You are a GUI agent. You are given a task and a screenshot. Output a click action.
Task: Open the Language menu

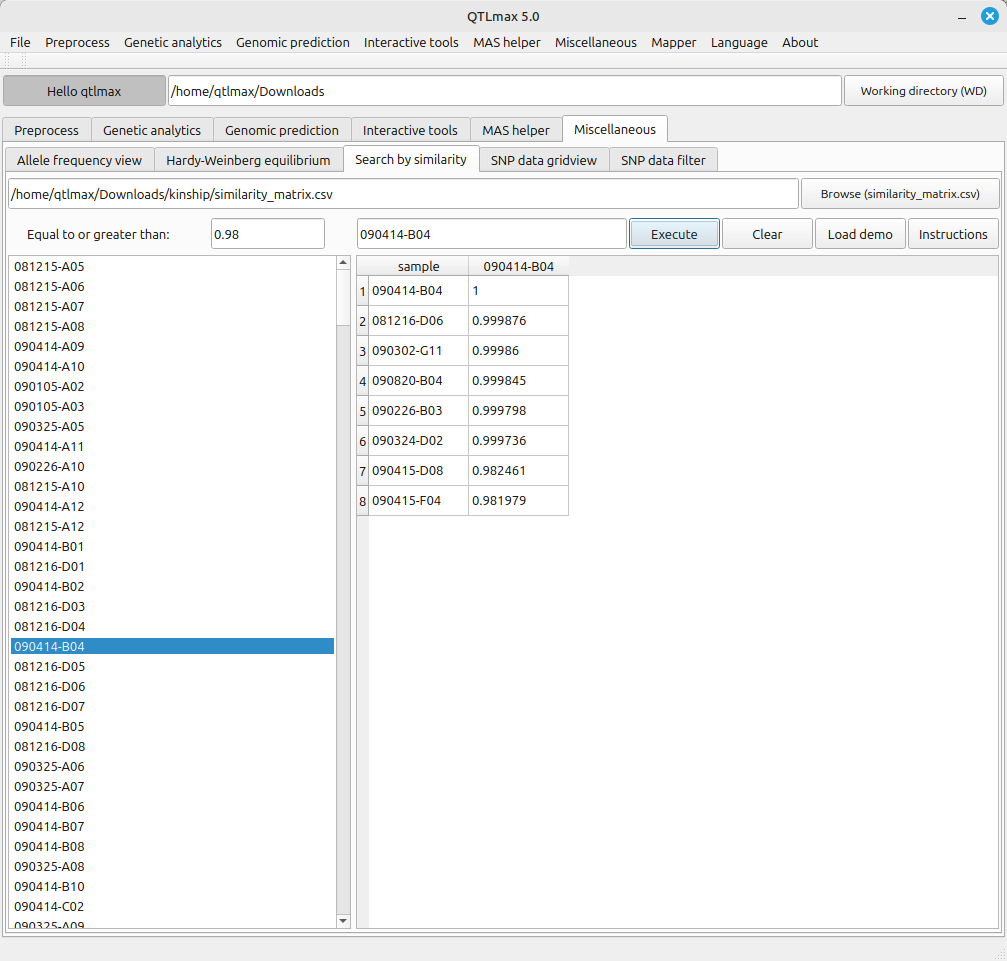pyautogui.click(x=739, y=42)
